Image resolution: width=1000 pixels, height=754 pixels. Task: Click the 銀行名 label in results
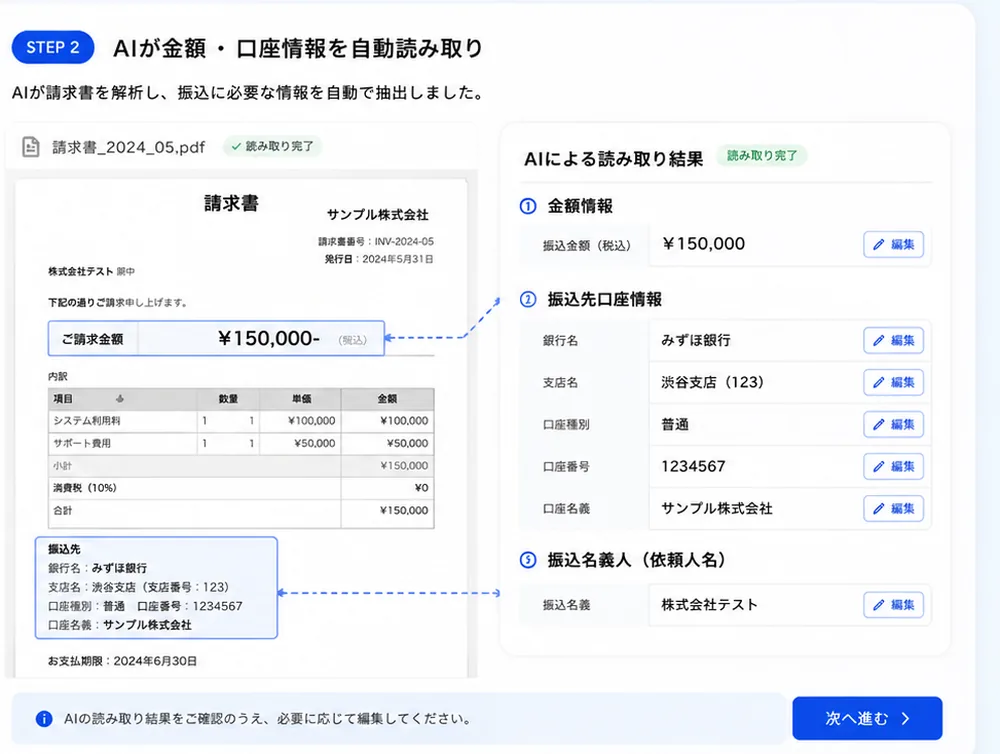tap(561, 341)
